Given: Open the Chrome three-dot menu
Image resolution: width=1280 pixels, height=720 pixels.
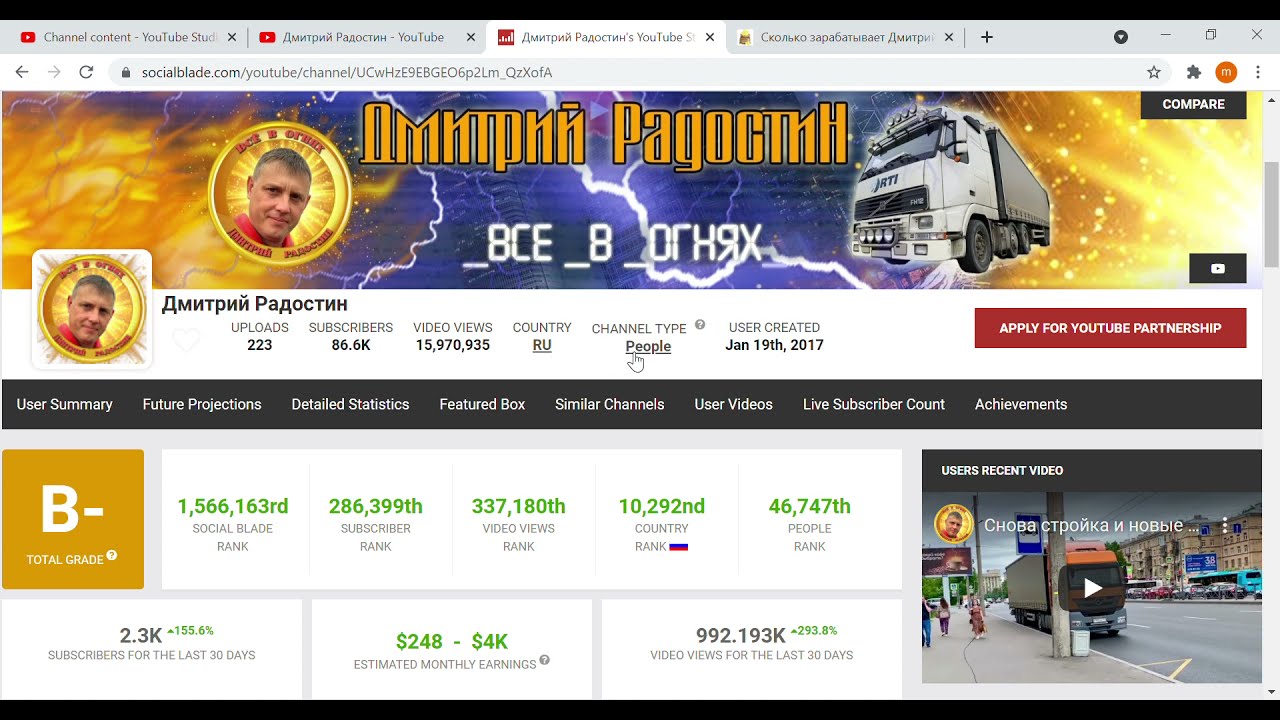Looking at the screenshot, I should [1259, 72].
